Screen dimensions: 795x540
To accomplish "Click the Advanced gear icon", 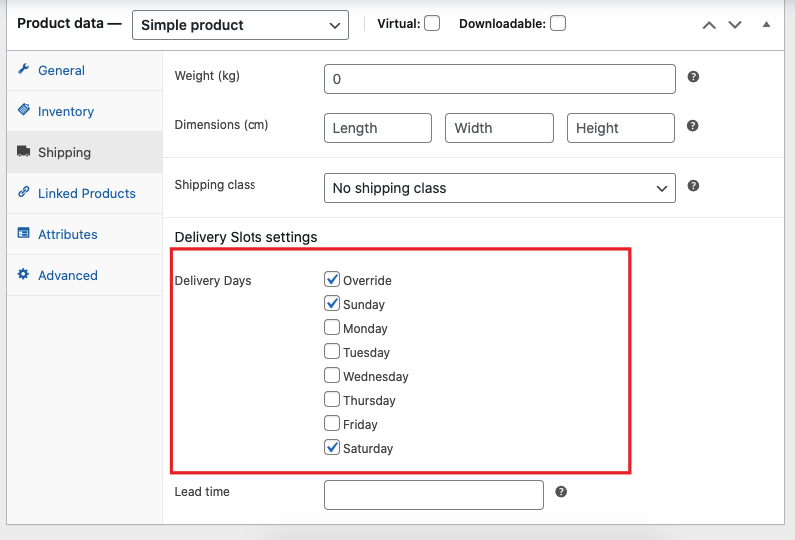I will (x=23, y=274).
